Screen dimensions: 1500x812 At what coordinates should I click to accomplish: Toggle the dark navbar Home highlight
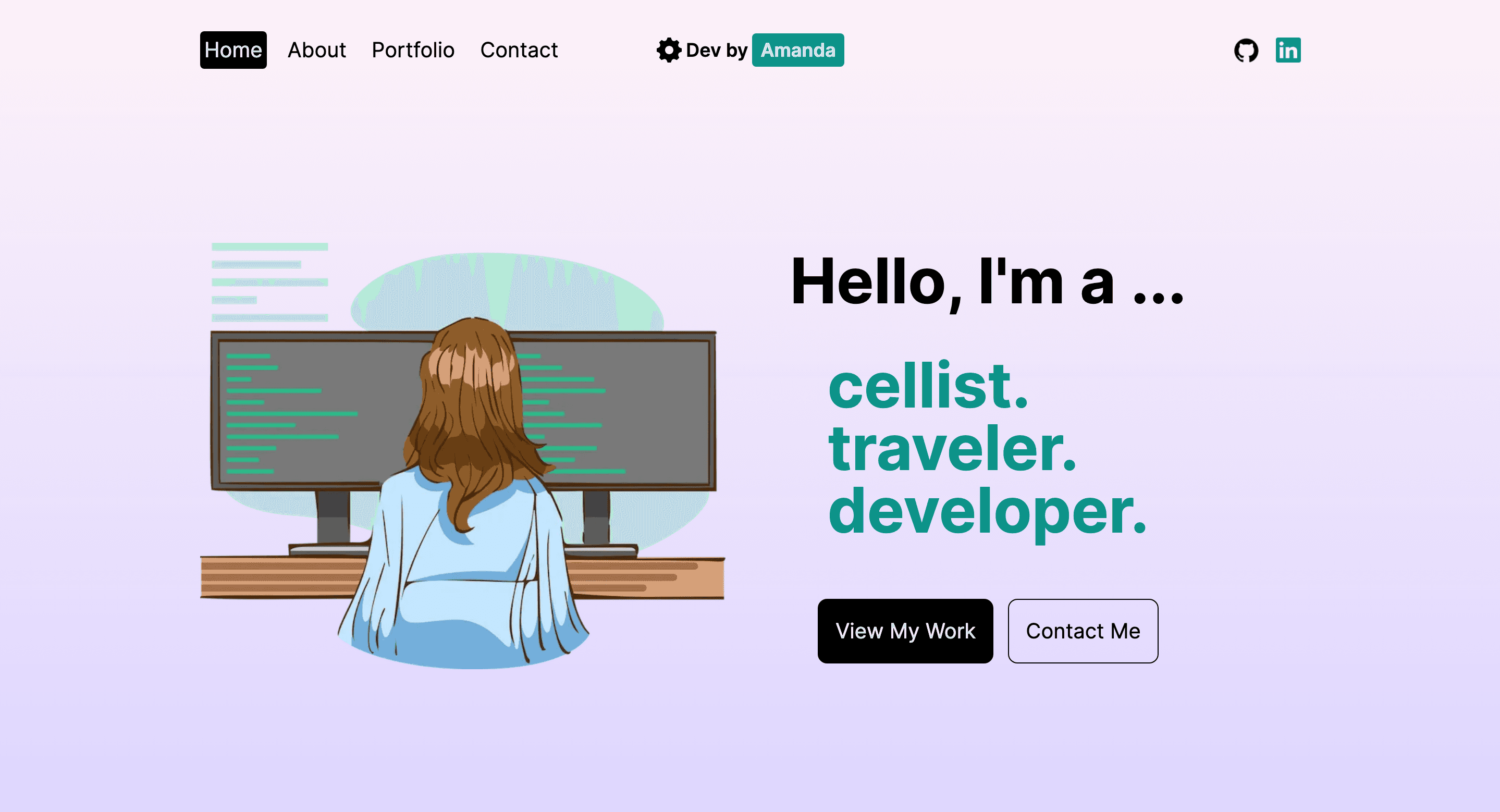point(232,50)
